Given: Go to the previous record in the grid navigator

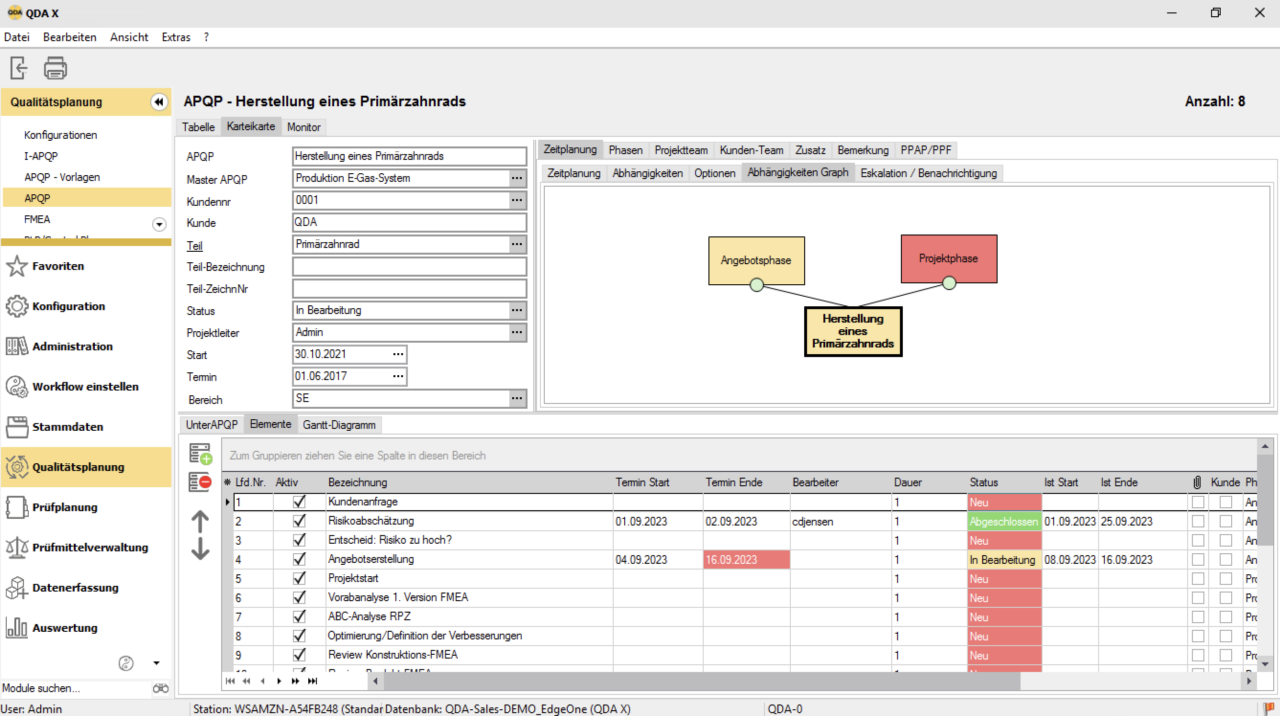Looking at the screenshot, I should coord(264,681).
